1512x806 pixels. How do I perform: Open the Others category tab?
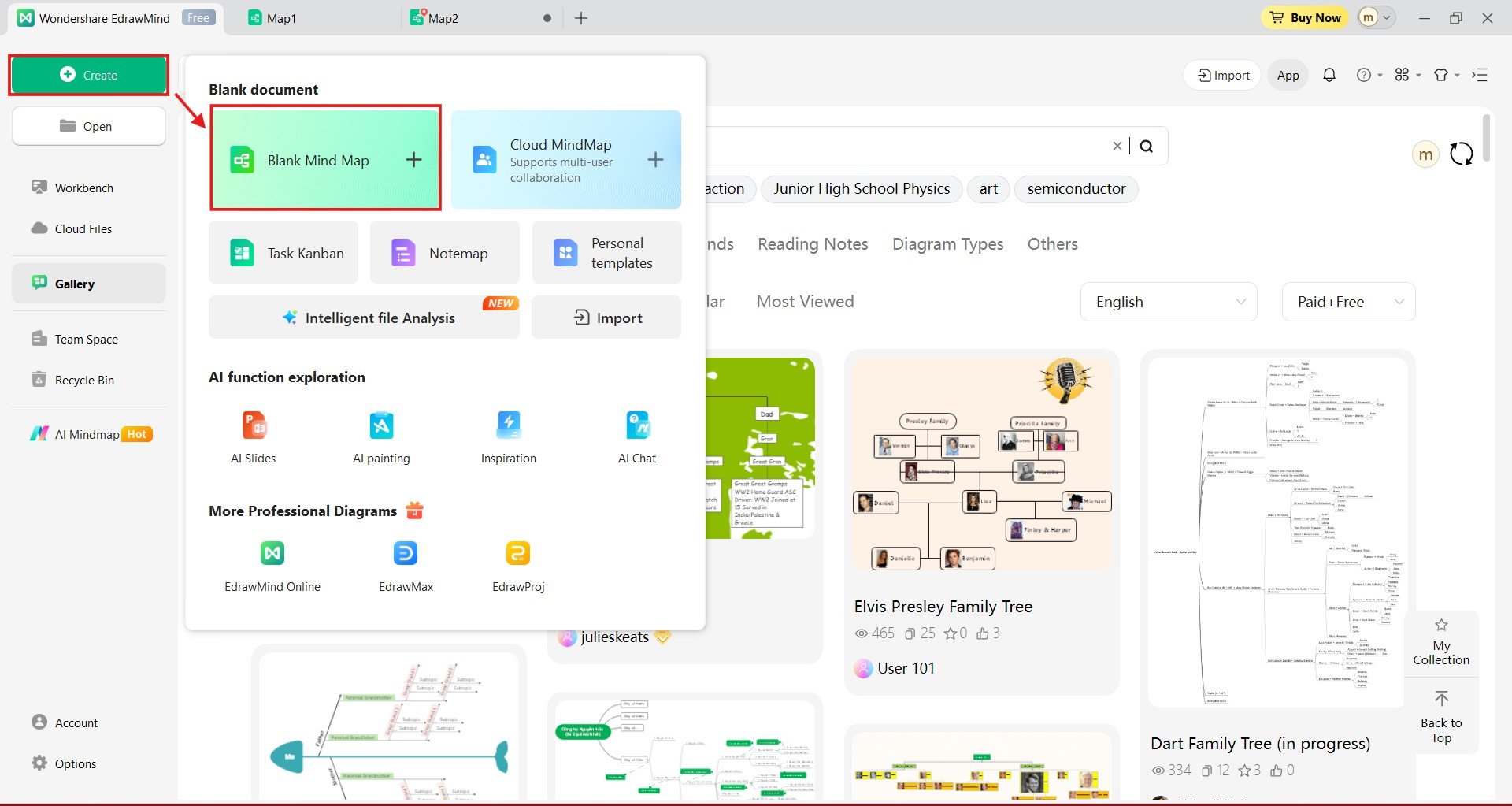1052,244
